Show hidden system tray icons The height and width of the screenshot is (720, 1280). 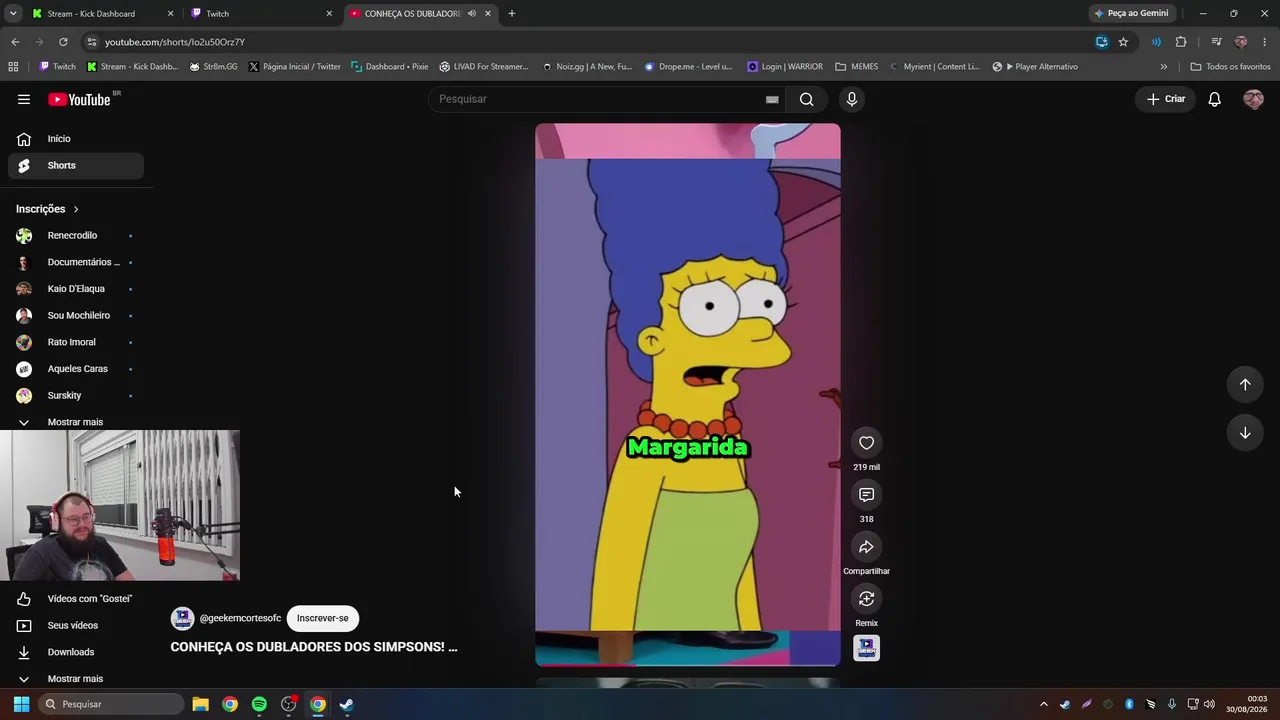coord(1044,704)
